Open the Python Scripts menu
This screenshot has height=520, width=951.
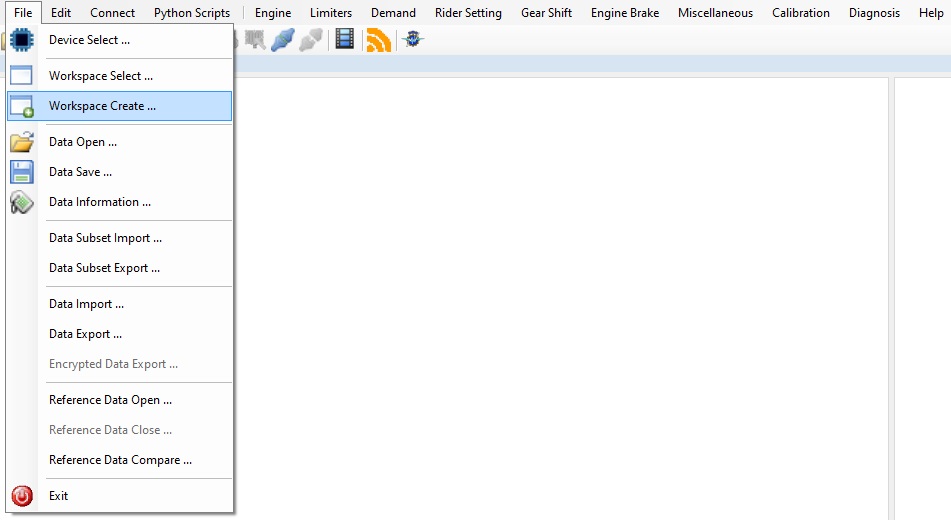[192, 13]
